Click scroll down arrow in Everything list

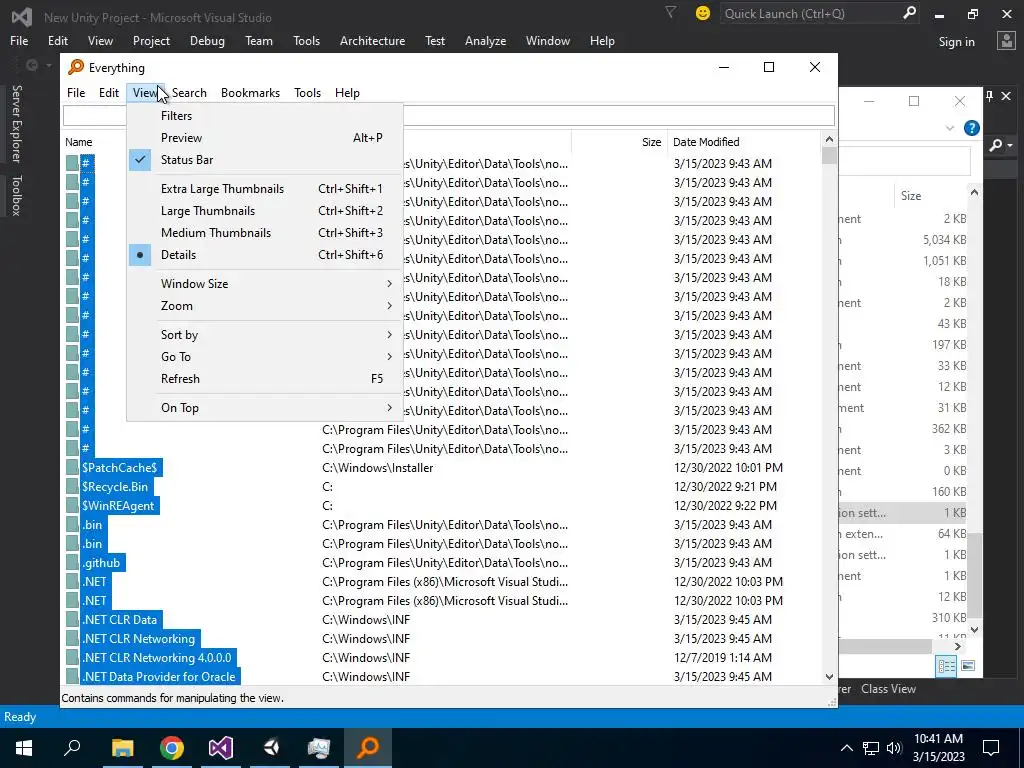829,677
